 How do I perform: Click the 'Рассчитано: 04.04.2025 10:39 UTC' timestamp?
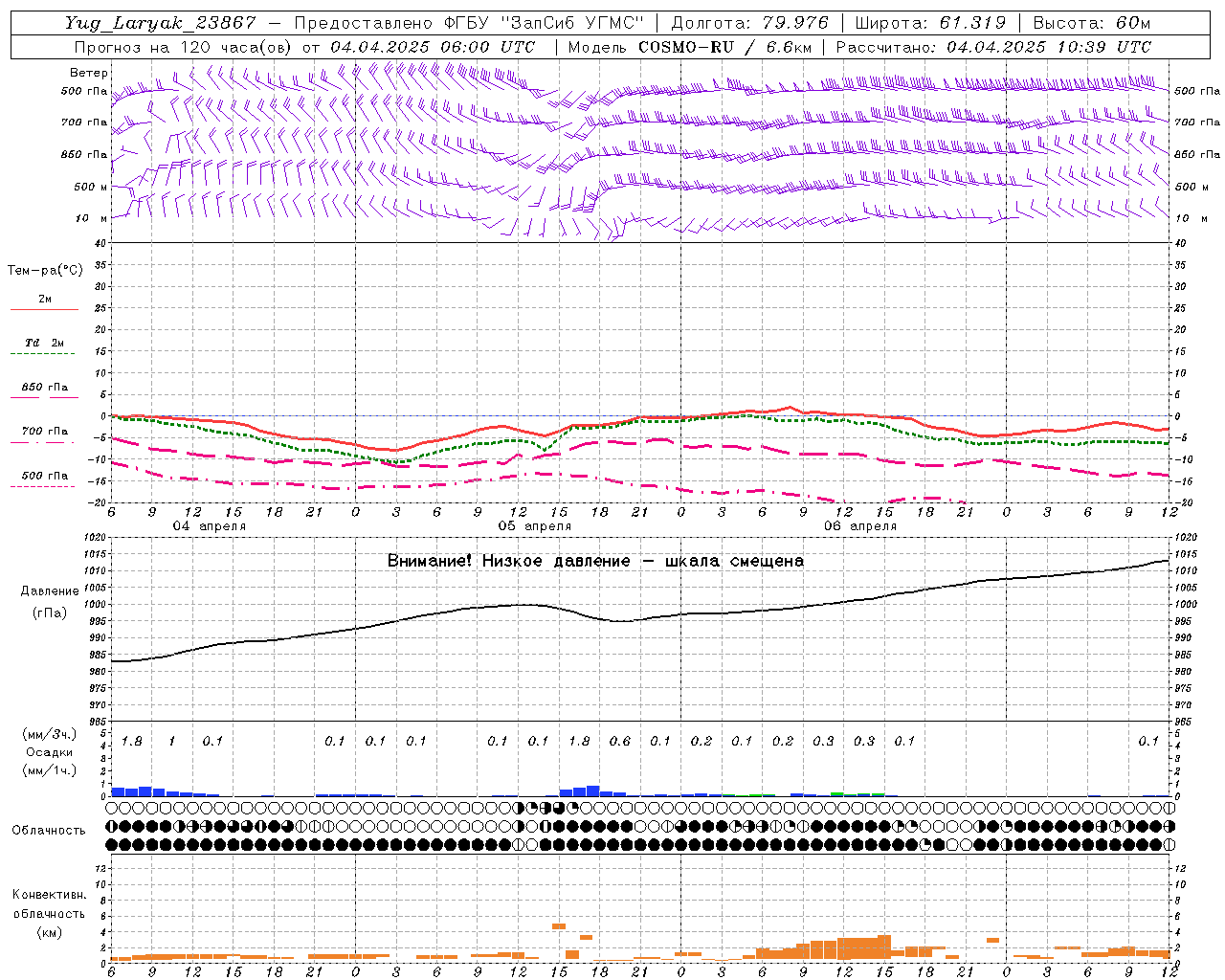coord(994,47)
